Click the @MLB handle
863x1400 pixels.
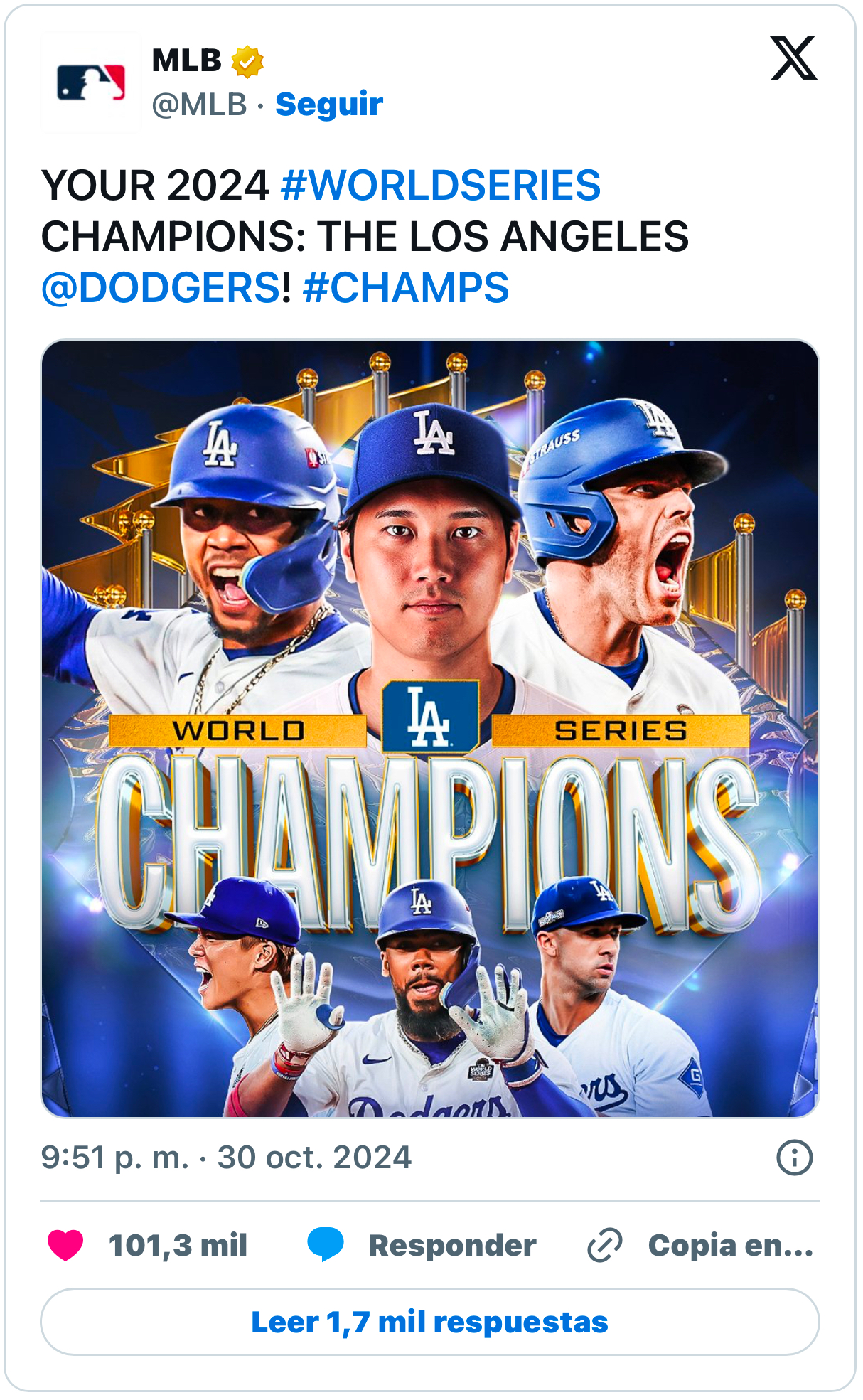tap(199, 105)
